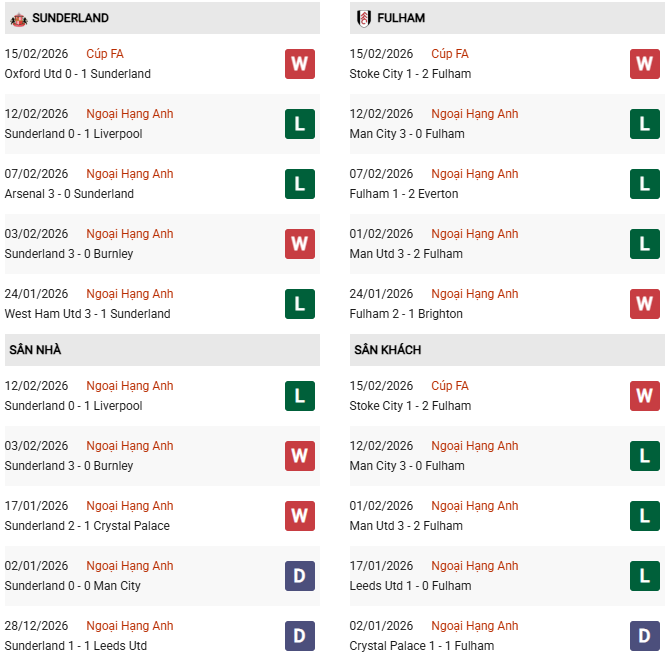
Task: Click loss badge for Leeds Utd 1 - 0 Fulham
Action: (x=644, y=576)
